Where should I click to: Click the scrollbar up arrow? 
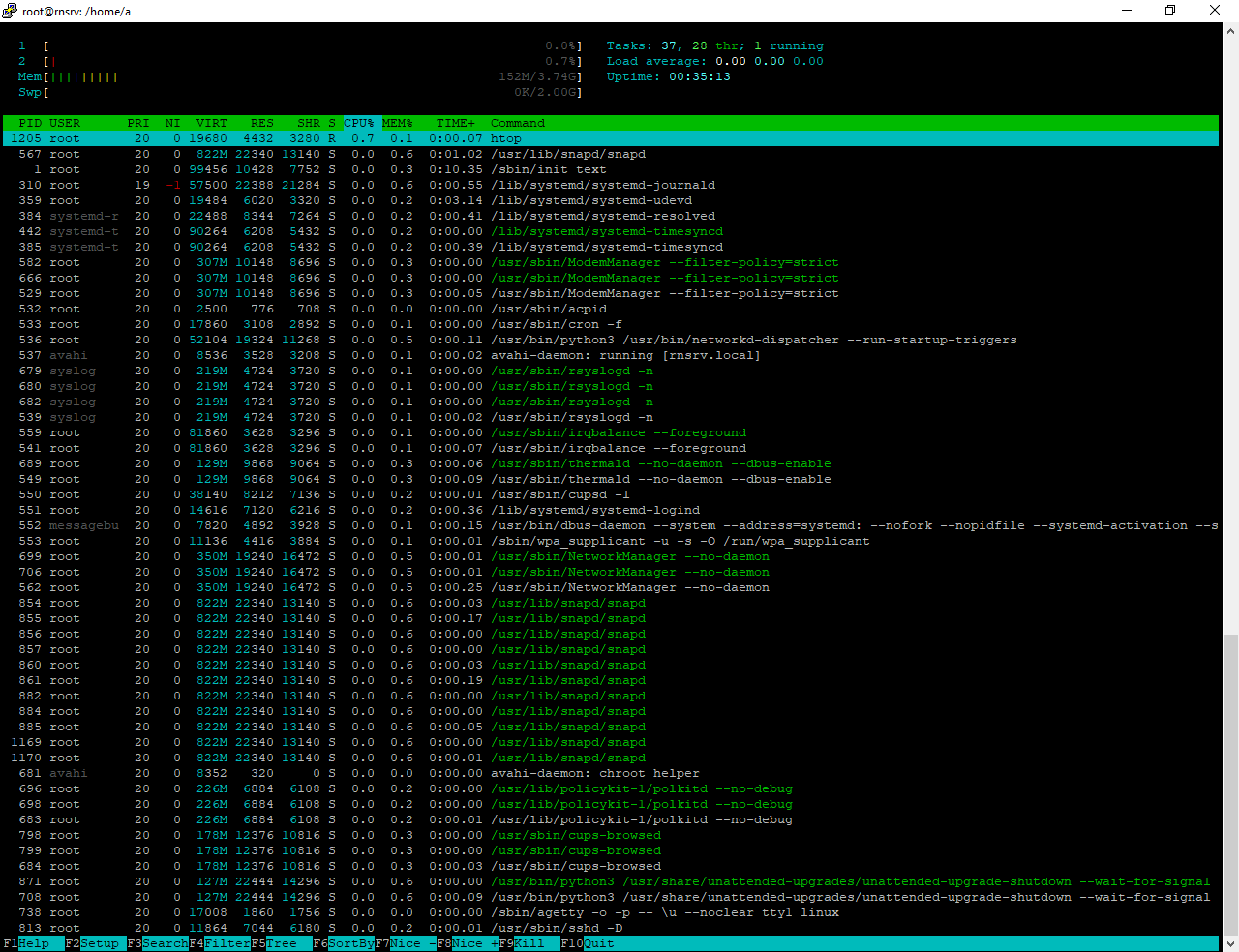(x=1230, y=31)
